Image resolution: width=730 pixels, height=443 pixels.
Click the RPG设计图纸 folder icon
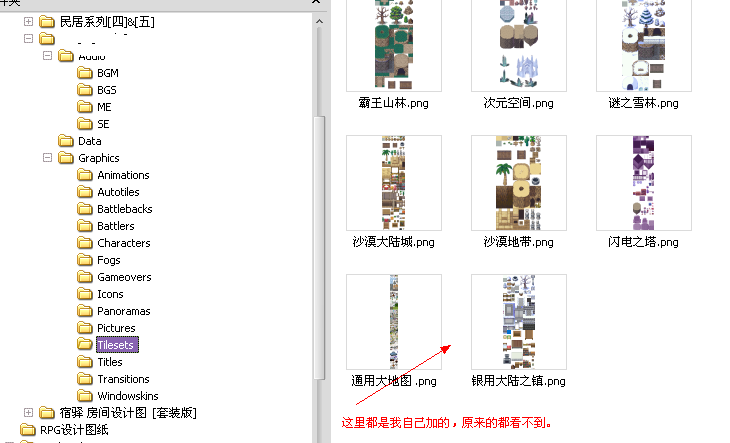click(x=27, y=430)
